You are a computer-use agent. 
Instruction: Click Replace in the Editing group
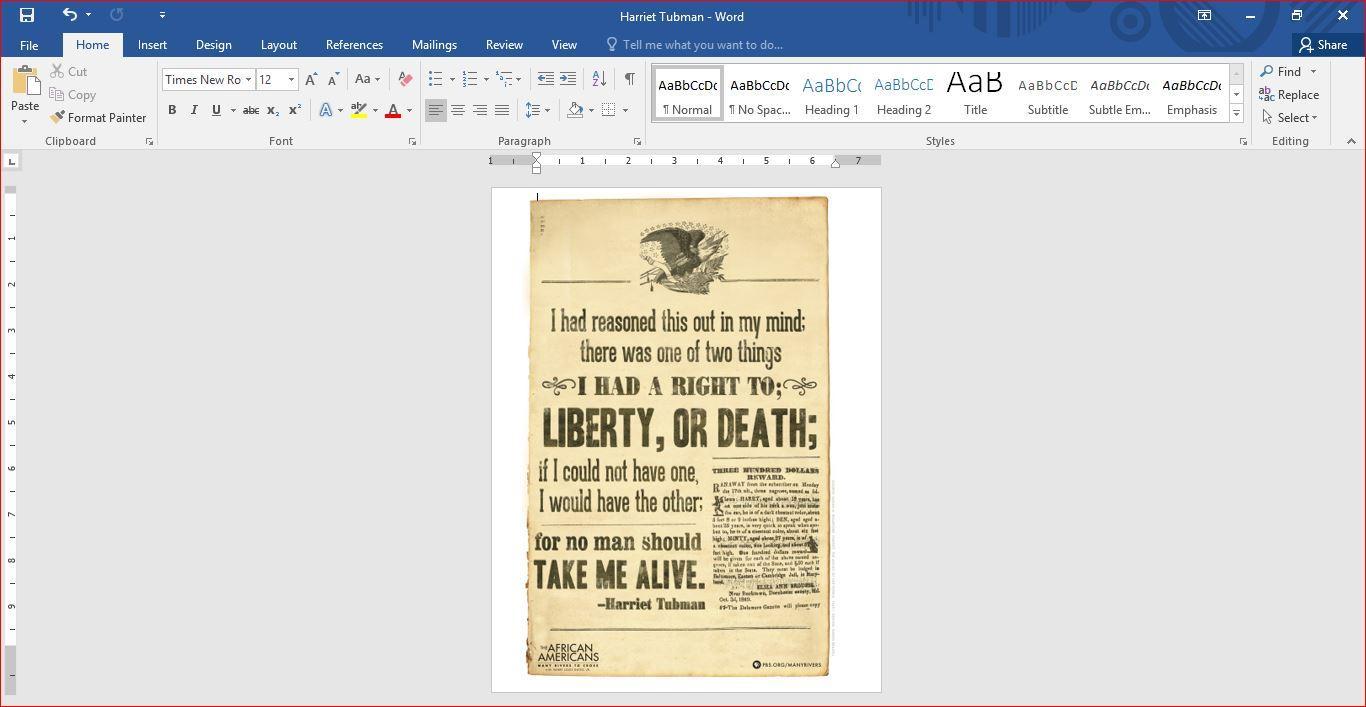[x=1289, y=95]
